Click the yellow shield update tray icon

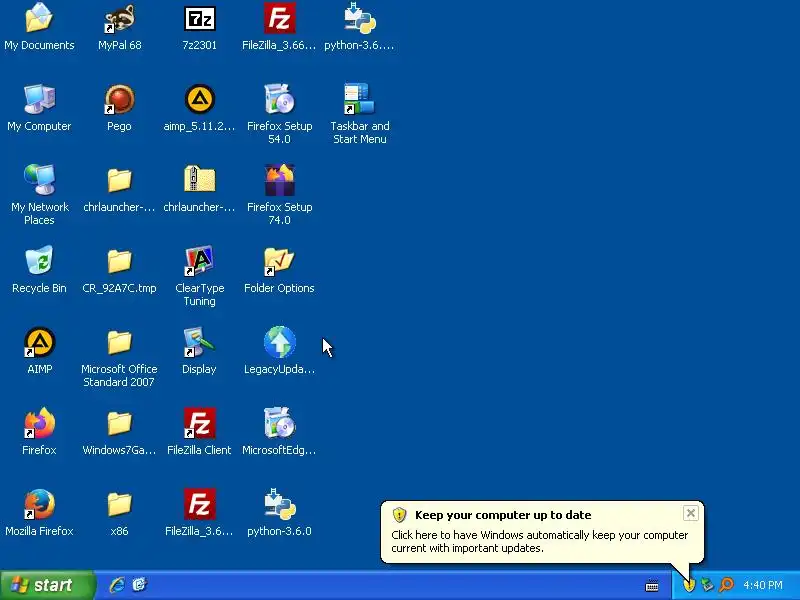tap(689, 585)
